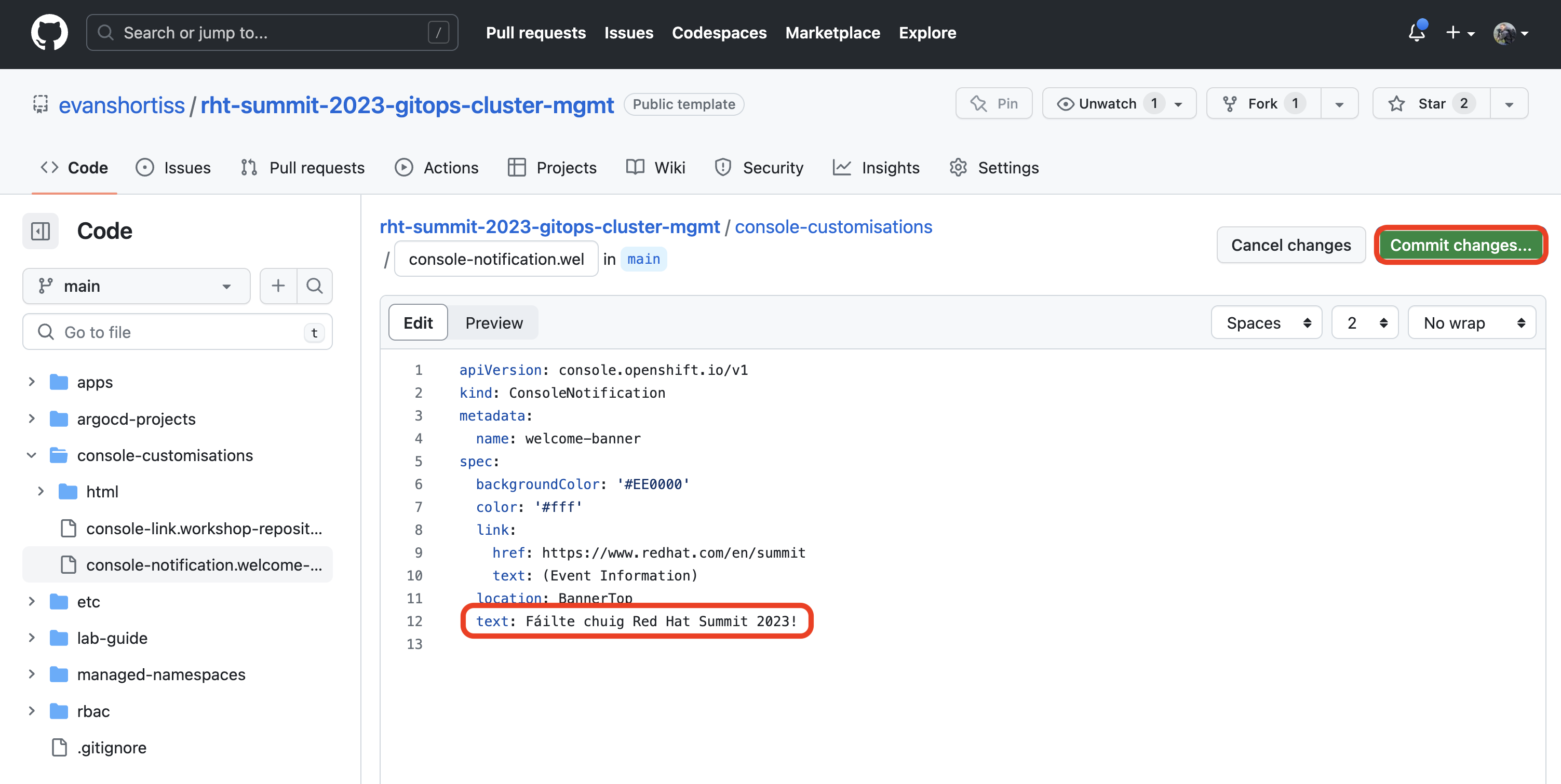This screenshot has width=1561, height=784.
Task: Click the Insights tab icon
Action: click(x=842, y=167)
